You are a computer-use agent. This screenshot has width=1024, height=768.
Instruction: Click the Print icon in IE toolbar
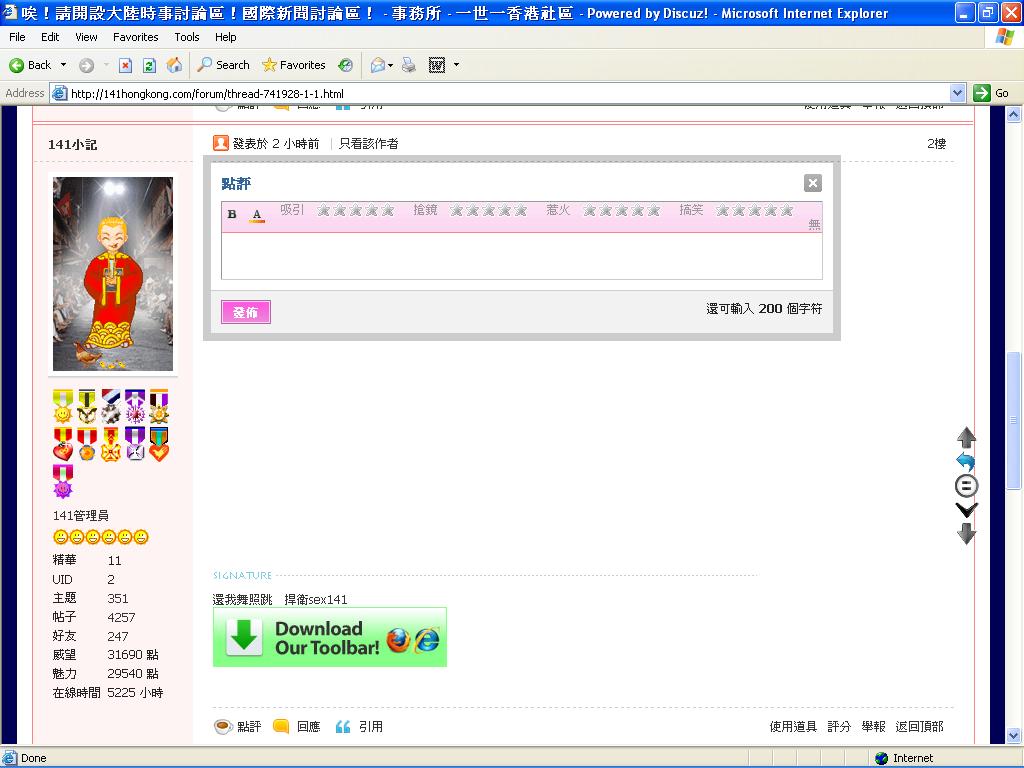click(408, 65)
